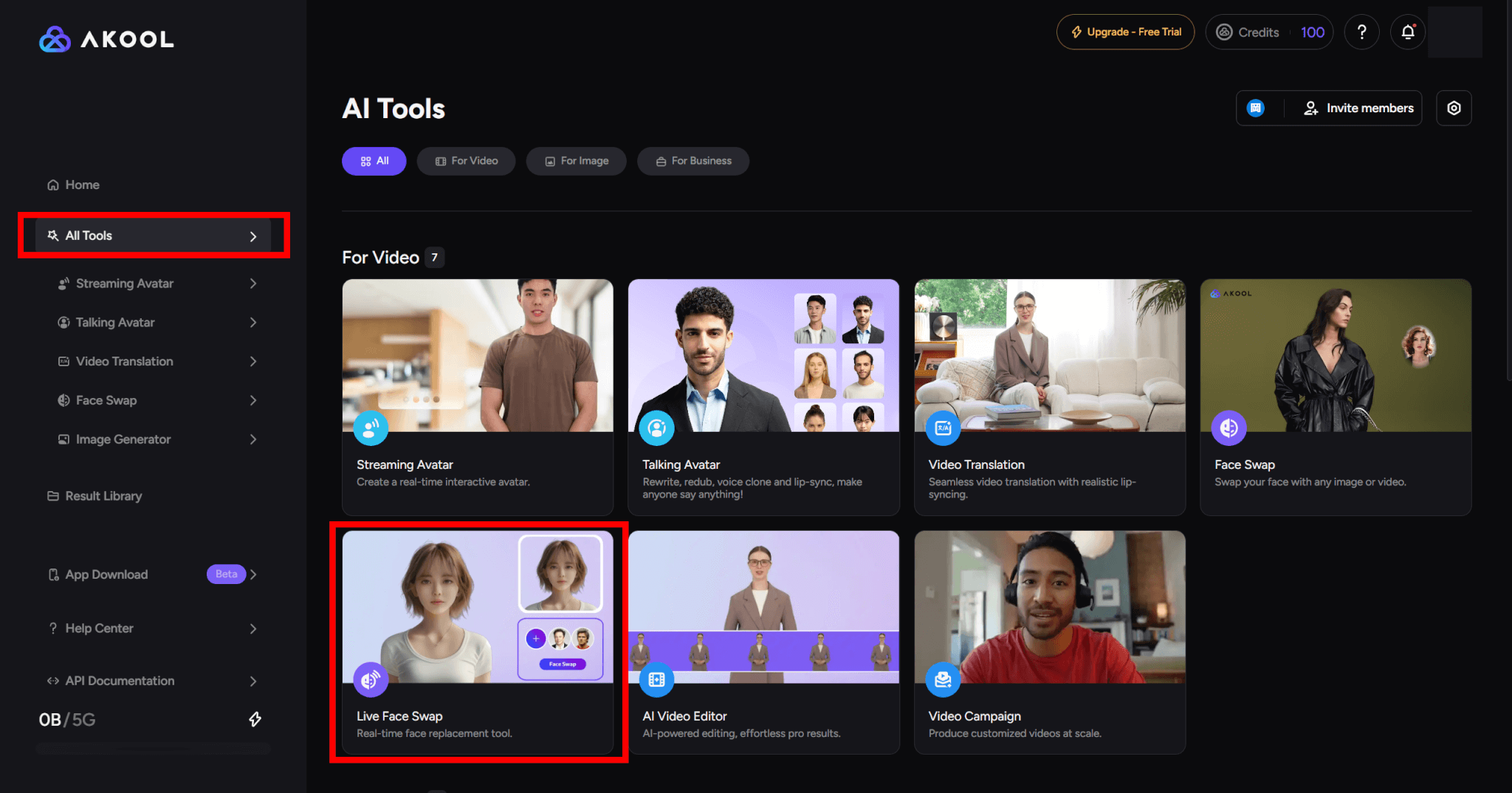Image resolution: width=1512 pixels, height=793 pixels.
Task: Expand the Help Center chevron
Action: 253,629
